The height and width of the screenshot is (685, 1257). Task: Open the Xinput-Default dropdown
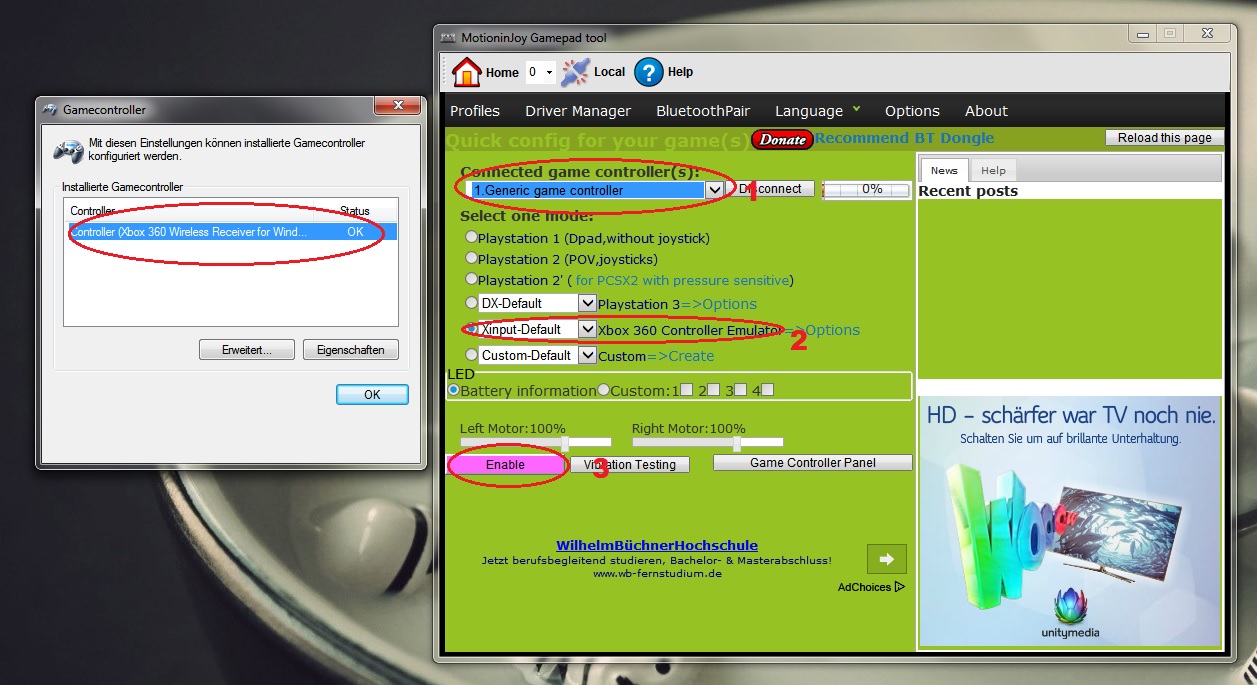pos(588,329)
